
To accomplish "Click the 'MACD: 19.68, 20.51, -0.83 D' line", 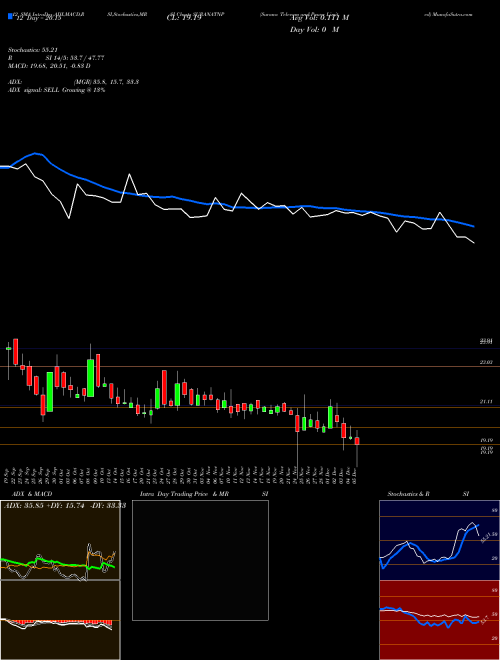I will pos(49,66).
